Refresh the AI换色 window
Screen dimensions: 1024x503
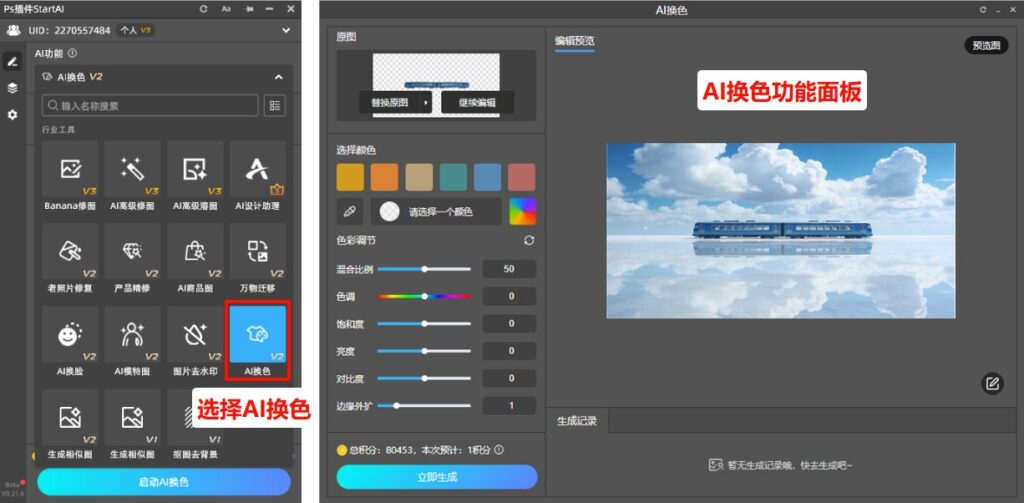(x=983, y=10)
